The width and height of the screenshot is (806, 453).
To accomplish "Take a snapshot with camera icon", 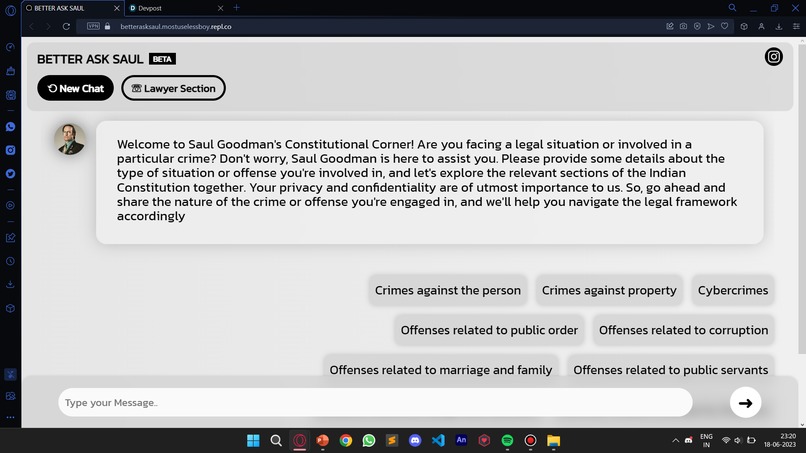I will (x=683, y=26).
